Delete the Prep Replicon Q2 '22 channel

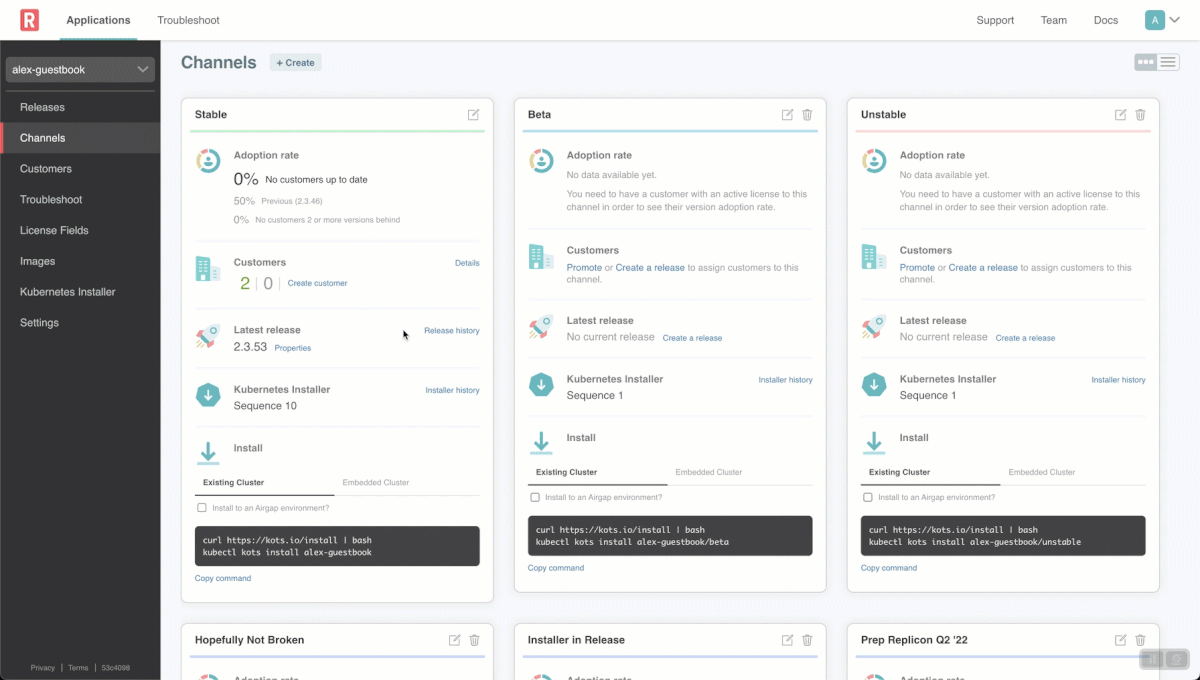tap(1140, 640)
